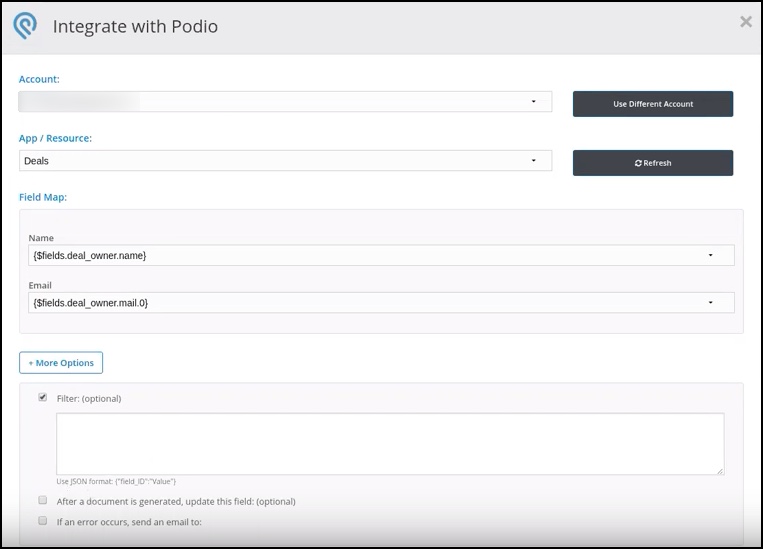
Task: Click inside the Filter JSON text area
Action: [x=390, y=442]
